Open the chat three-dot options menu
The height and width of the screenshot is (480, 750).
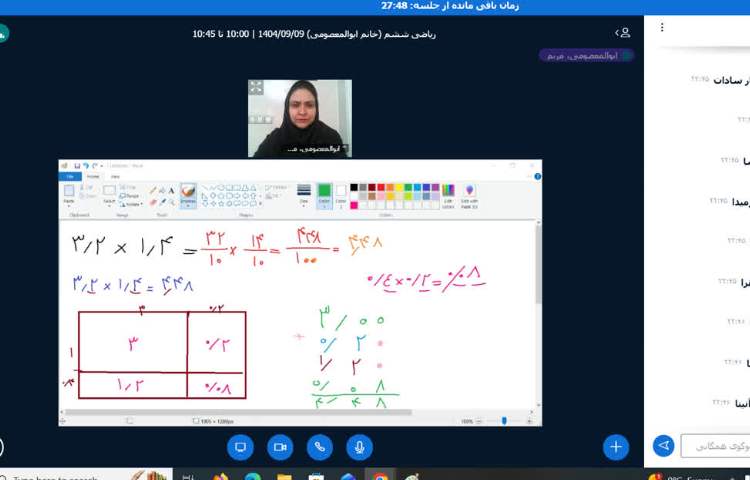coord(662,28)
